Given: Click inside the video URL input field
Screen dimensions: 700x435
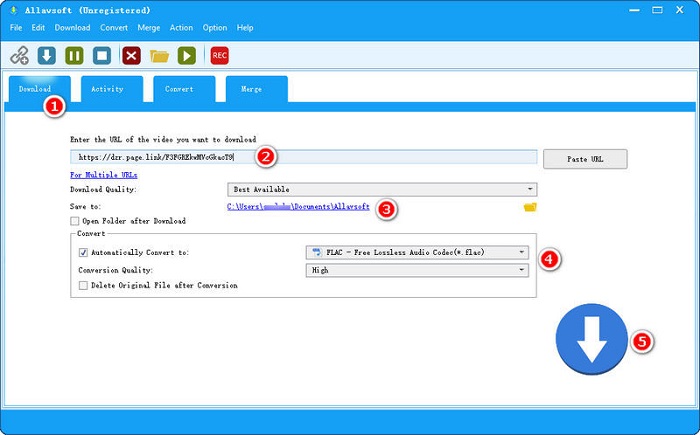Looking at the screenshot, I should click(304, 157).
